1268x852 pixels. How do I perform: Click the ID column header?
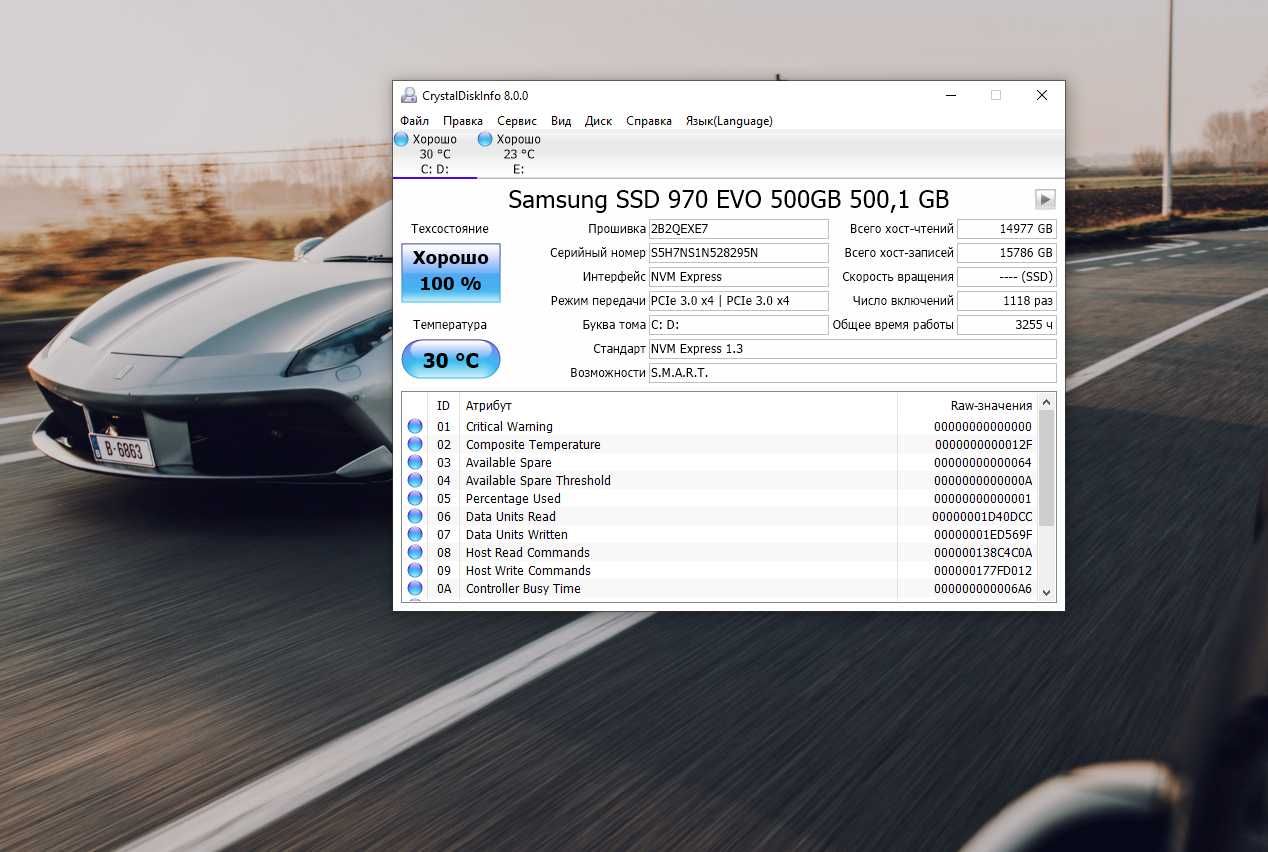[443, 405]
